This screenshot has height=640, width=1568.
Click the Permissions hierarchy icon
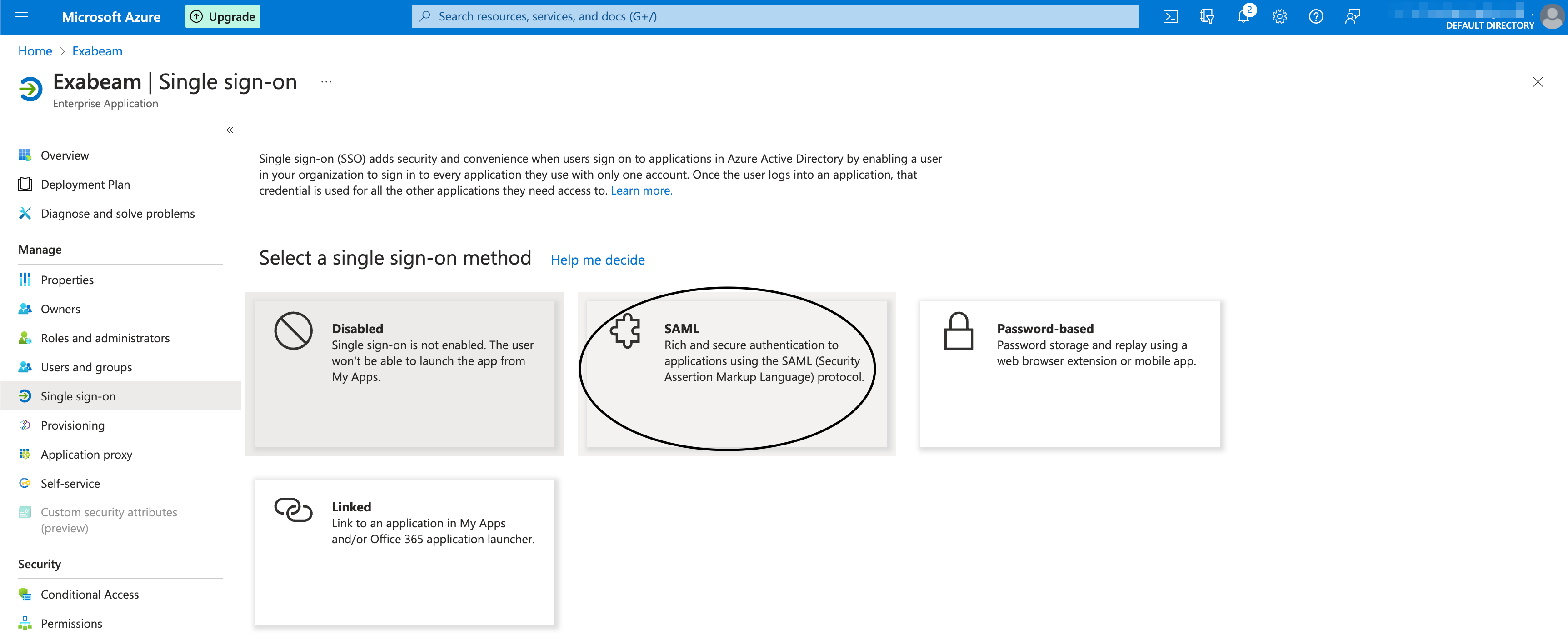click(x=25, y=623)
